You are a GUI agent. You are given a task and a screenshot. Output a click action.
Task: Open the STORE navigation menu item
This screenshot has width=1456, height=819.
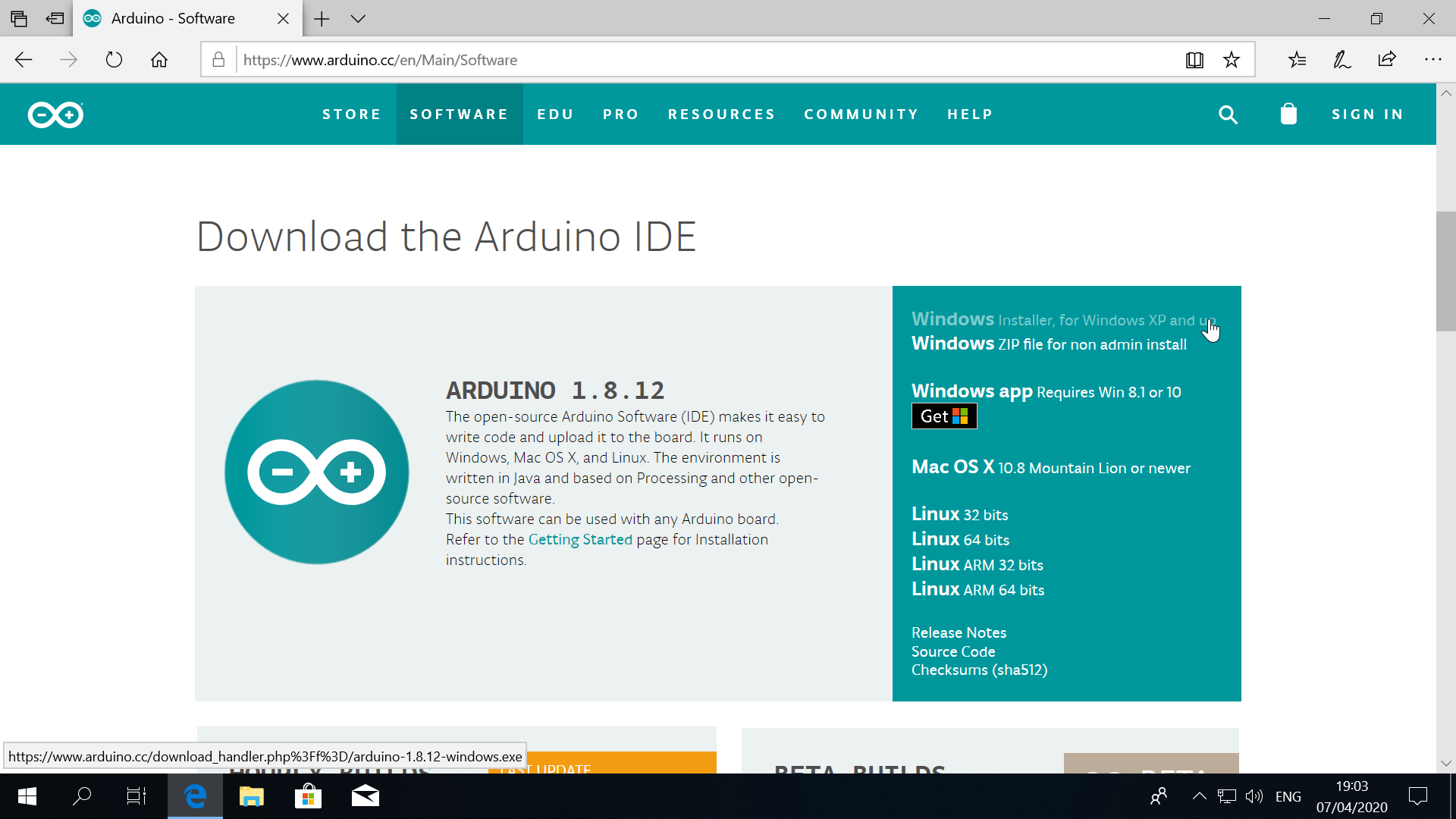click(351, 115)
